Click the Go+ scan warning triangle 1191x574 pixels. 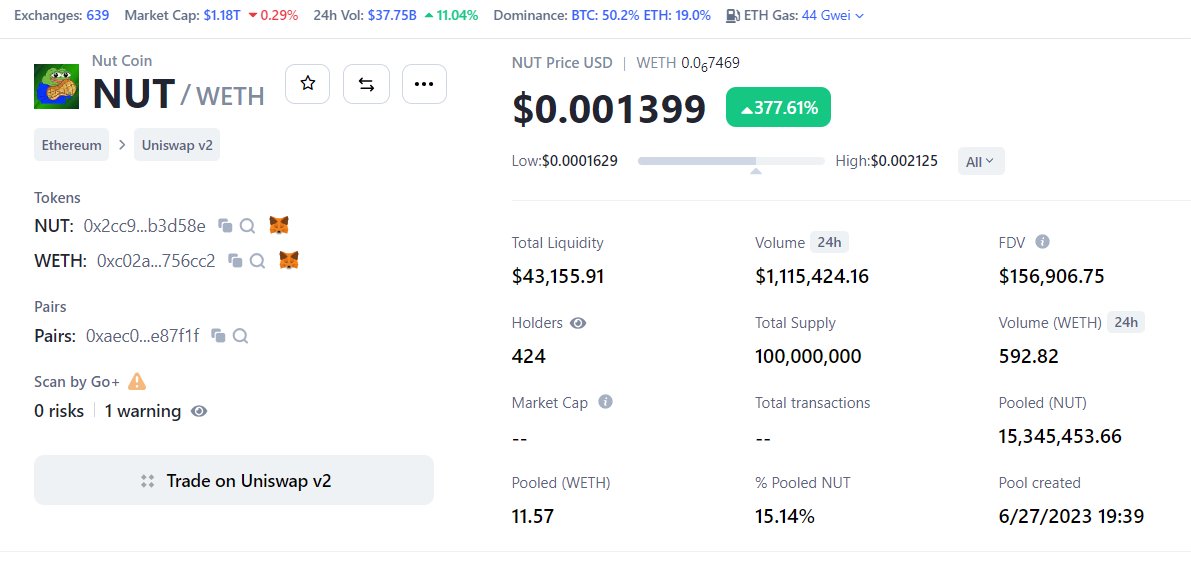coord(137,381)
